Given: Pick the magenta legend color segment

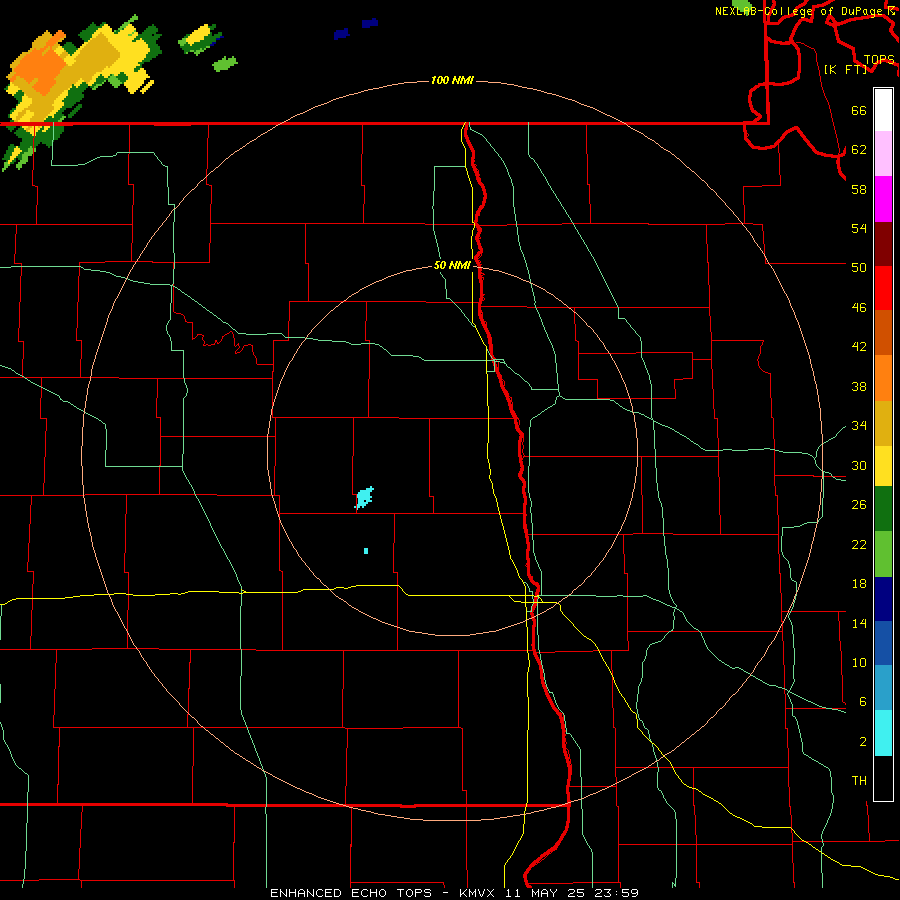Looking at the screenshot, I should tap(883, 199).
